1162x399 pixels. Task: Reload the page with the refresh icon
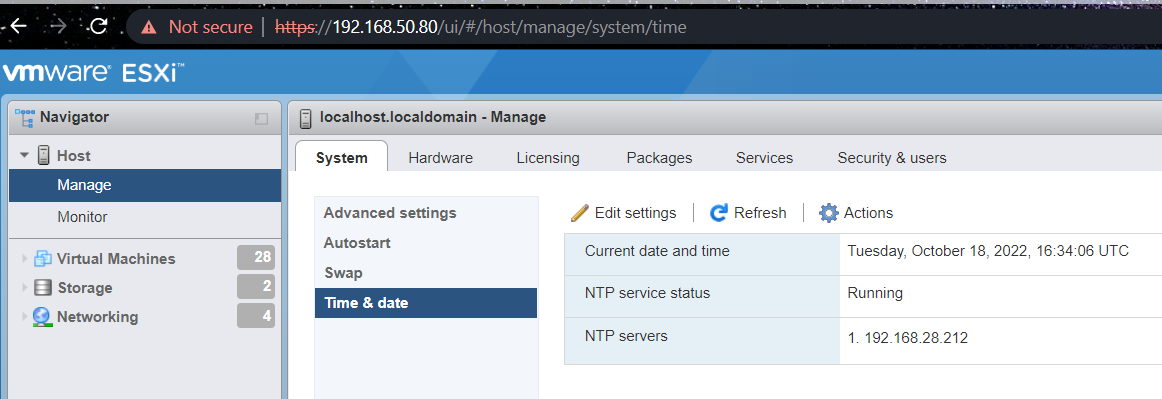(x=99, y=27)
